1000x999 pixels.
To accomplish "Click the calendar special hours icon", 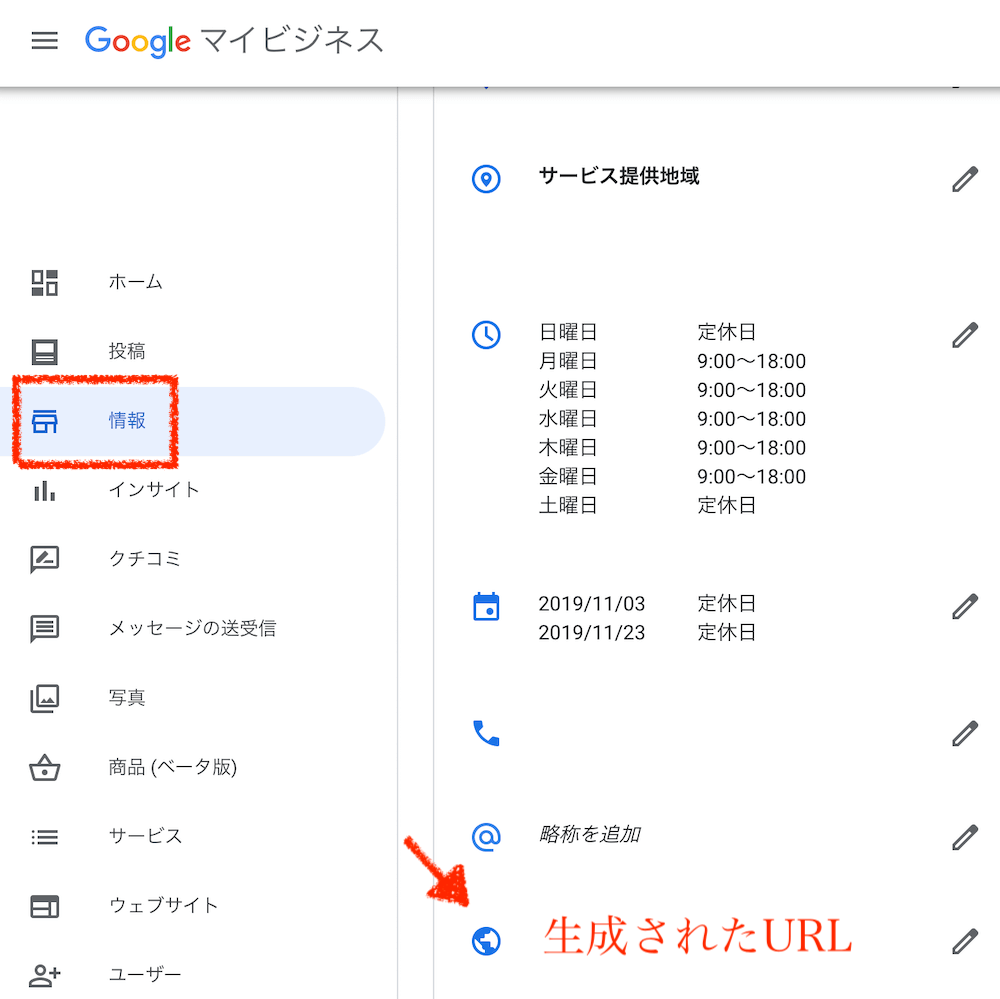I will (486, 607).
